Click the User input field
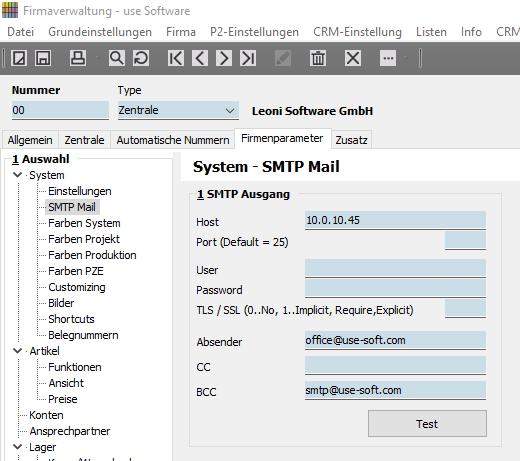Image resolution: width=520 pixels, height=461 pixels. coord(395,268)
